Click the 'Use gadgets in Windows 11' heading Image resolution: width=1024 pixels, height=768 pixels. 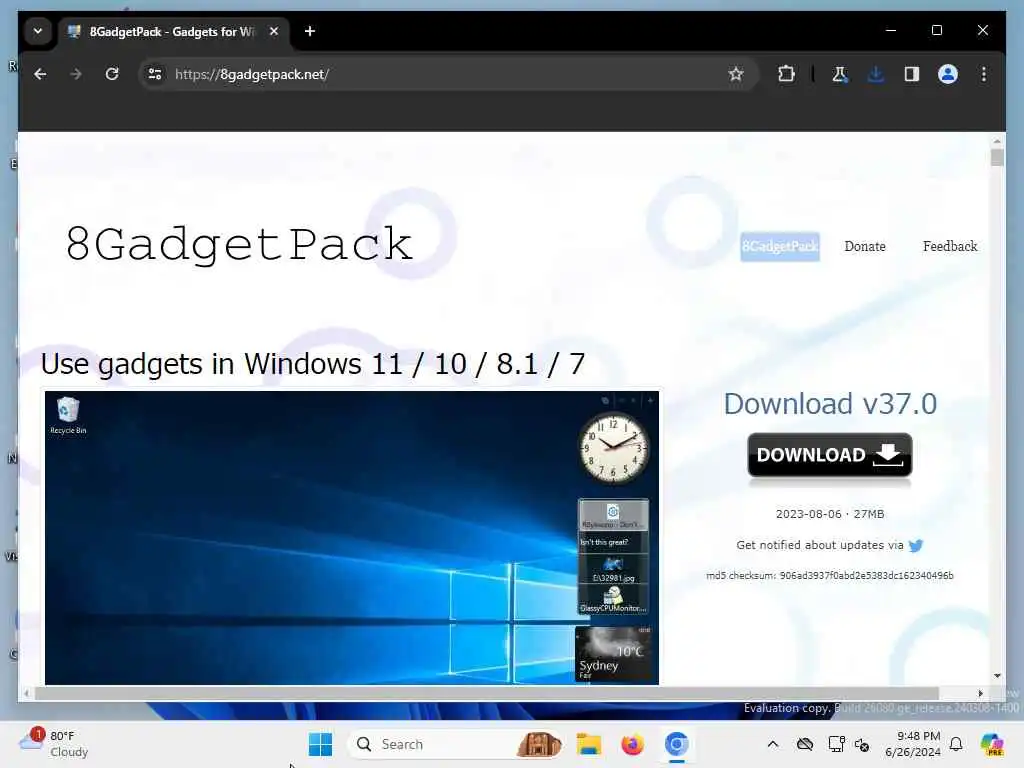click(x=313, y=364)
